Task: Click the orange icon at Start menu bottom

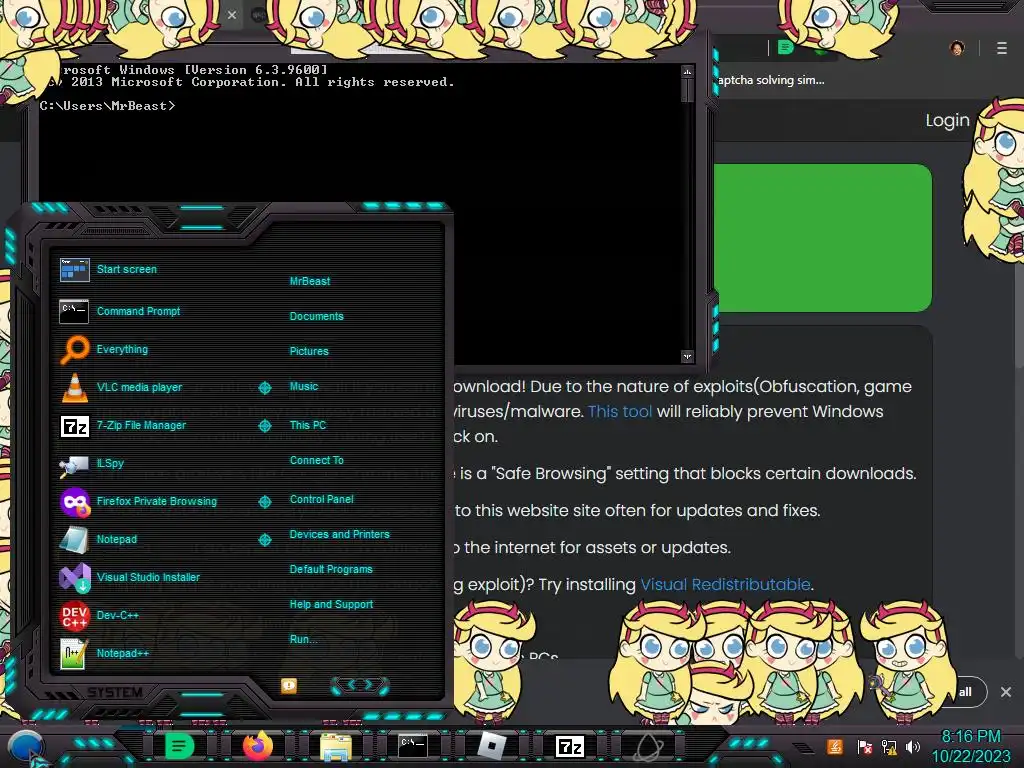Action: coord(289,686)
